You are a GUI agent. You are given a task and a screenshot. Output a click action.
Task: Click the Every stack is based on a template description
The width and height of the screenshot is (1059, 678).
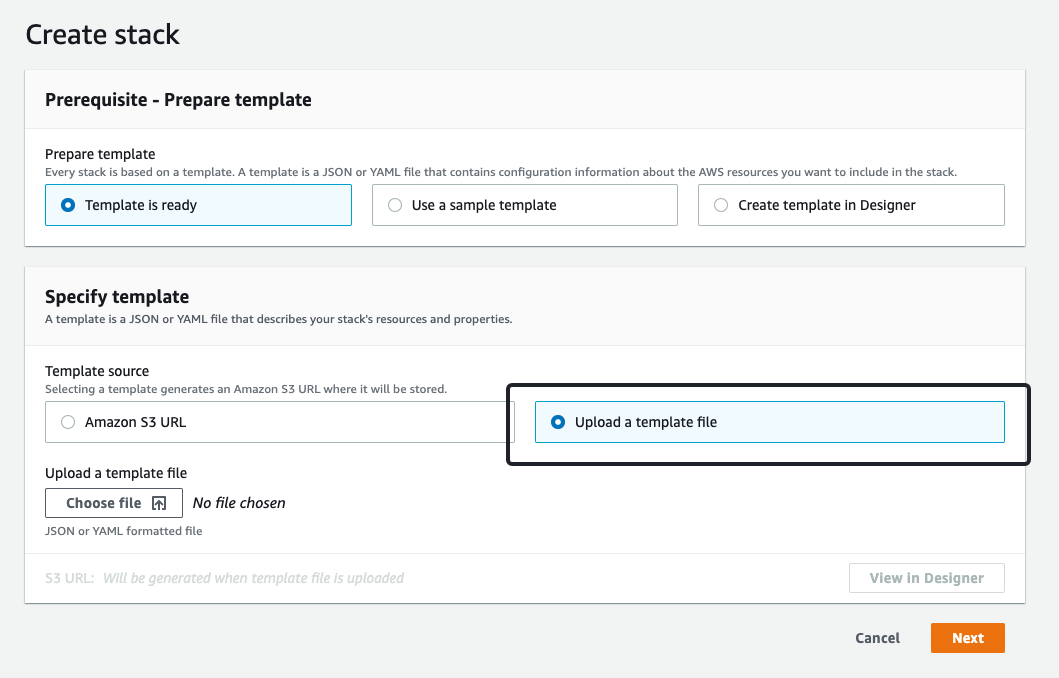(501, 172)
